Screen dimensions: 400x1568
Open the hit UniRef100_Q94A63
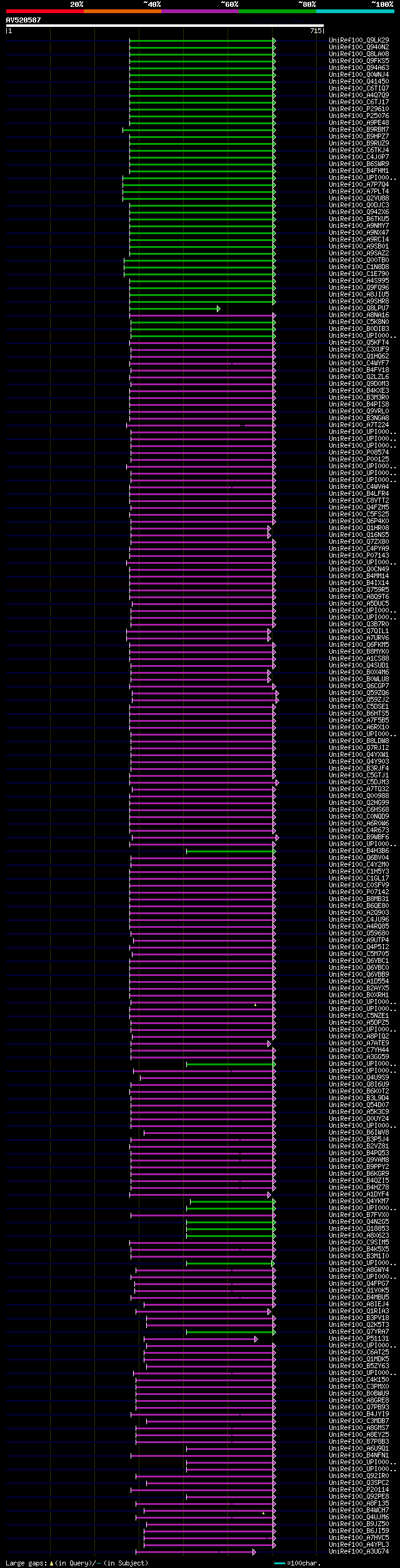(x=359, y=68)
